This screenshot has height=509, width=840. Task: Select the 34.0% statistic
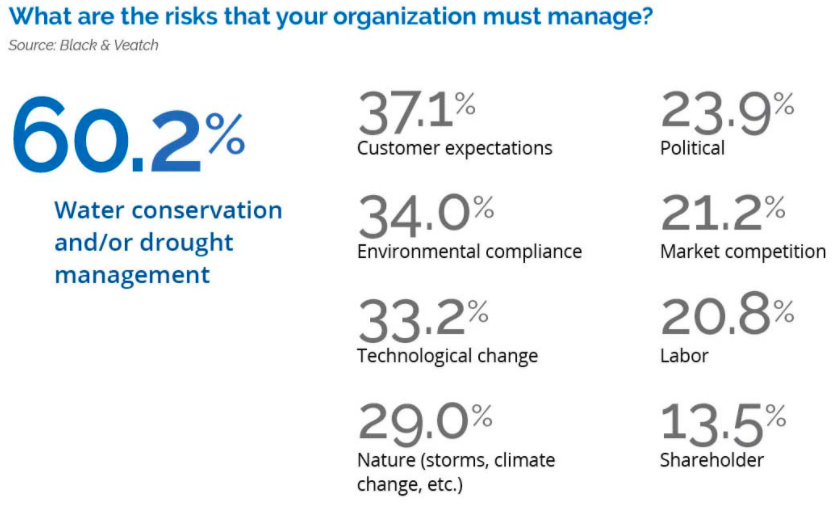[x=426, y=215]
